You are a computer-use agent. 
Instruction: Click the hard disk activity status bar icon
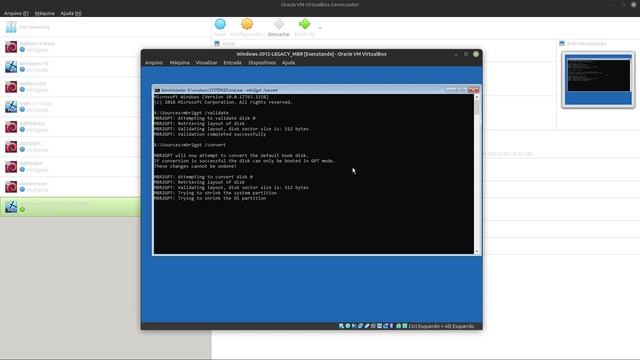[341, 326]
